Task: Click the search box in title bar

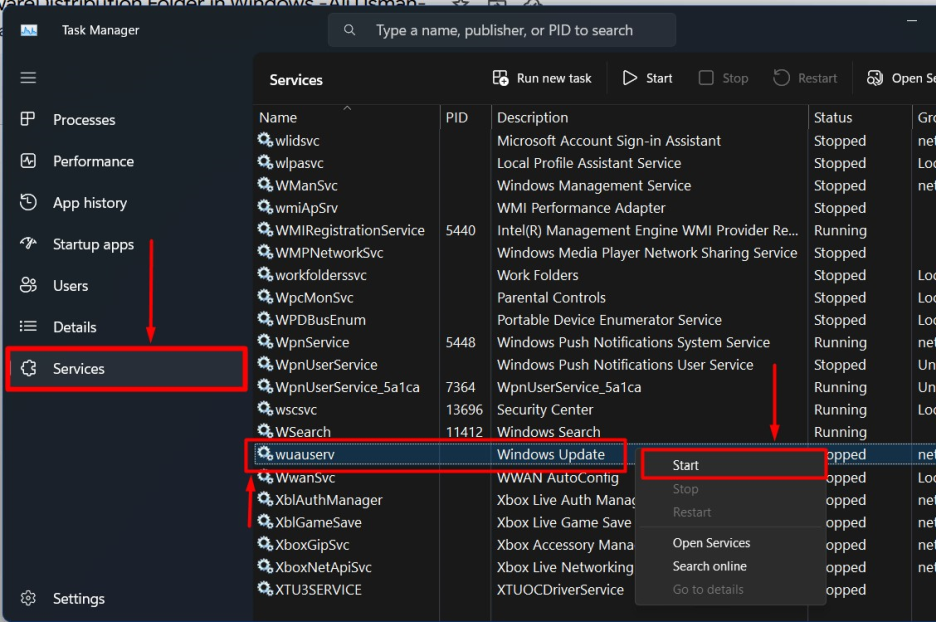Action: coord(502,31)
